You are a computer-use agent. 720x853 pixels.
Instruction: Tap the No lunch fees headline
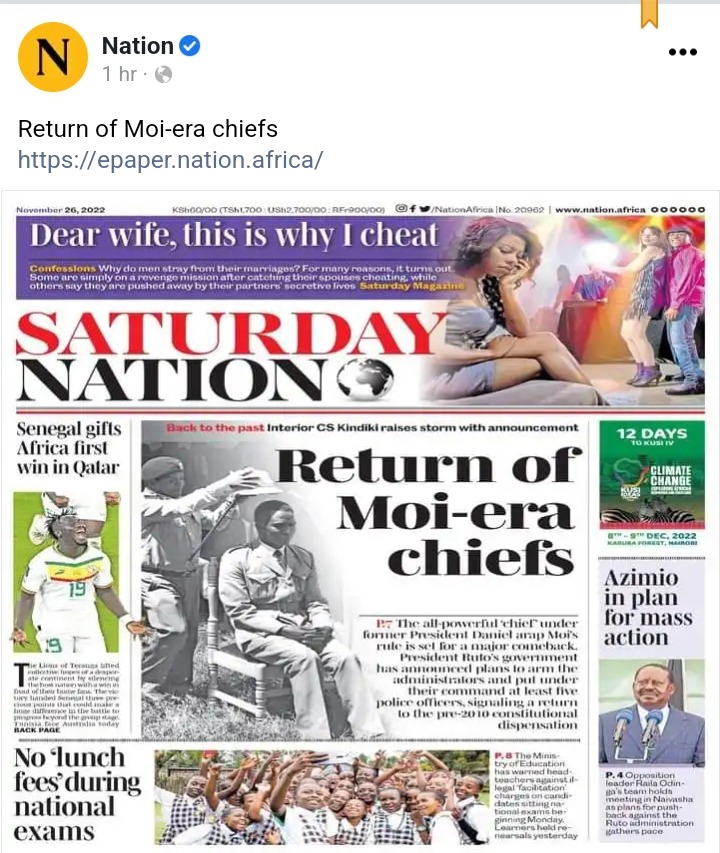77,795
